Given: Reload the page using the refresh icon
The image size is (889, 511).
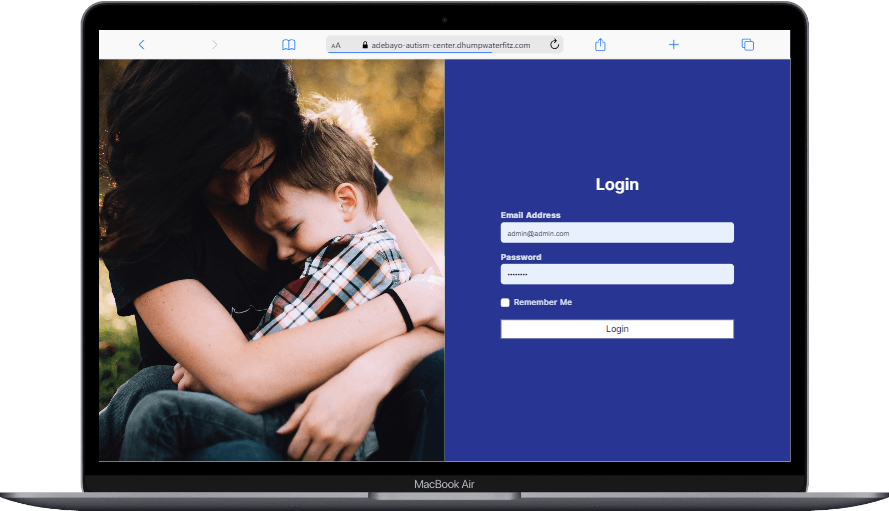Looking at the screenshot, I should pyautogui.click(x=554, y=45).
